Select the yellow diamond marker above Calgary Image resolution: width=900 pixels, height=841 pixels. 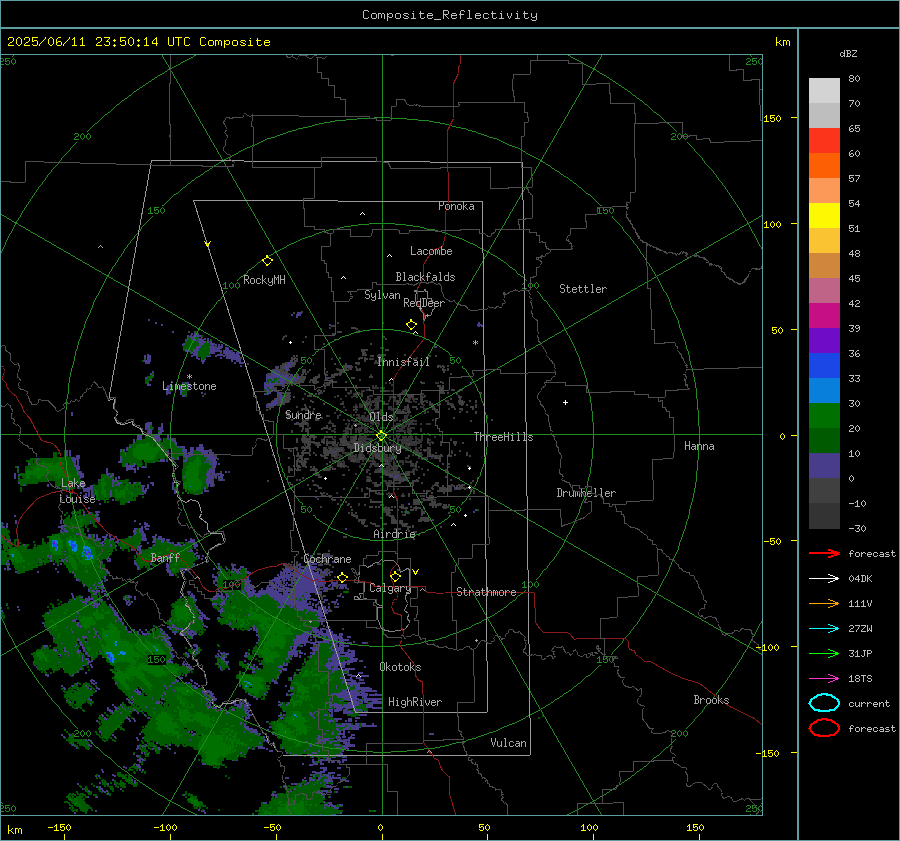click(x=395, y=576)
